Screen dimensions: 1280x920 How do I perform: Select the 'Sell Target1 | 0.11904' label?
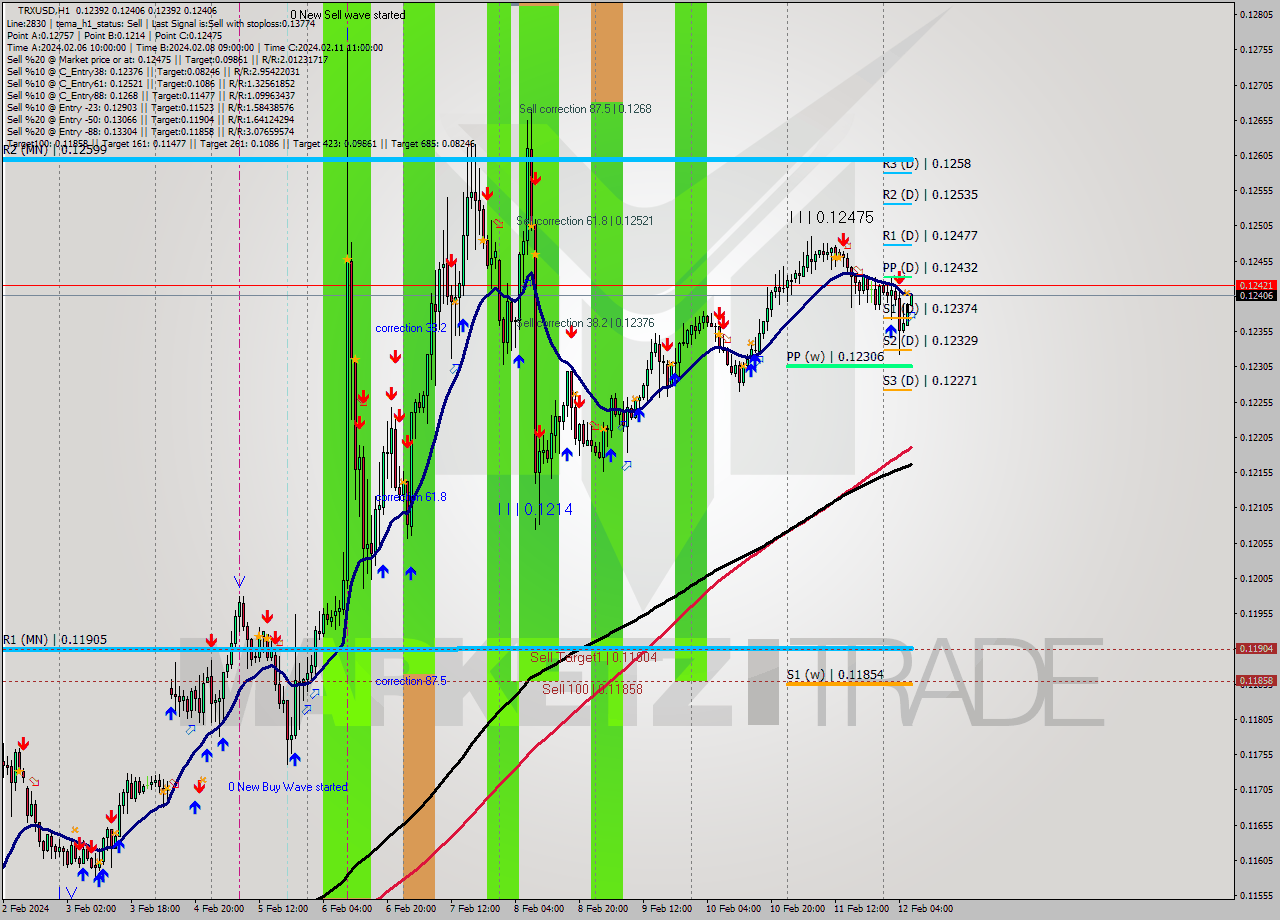pos(593,657)
